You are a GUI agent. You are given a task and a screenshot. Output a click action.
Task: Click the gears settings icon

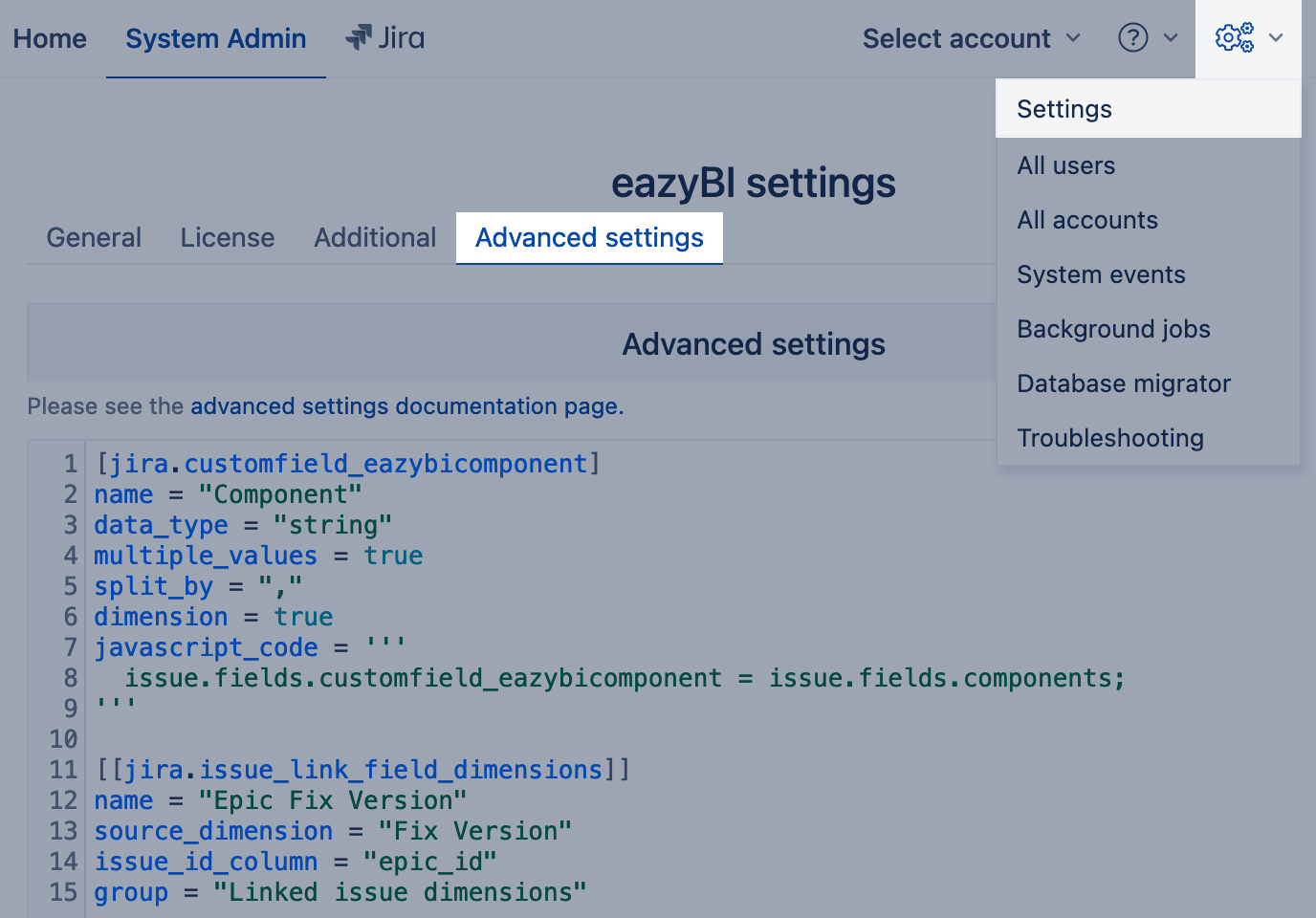(x=1234, y=38)
